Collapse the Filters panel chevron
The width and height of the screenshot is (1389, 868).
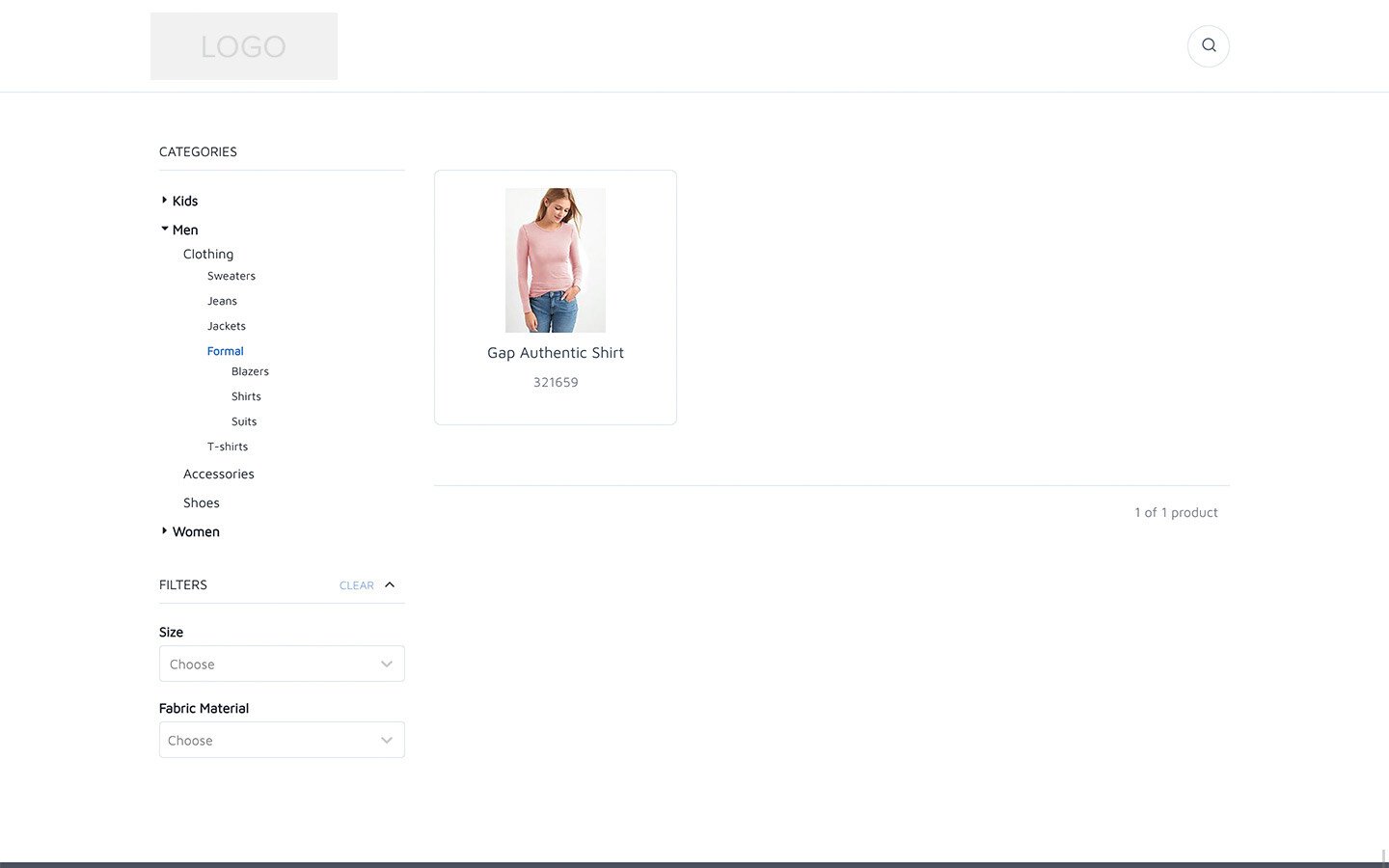tap(390, 584)
